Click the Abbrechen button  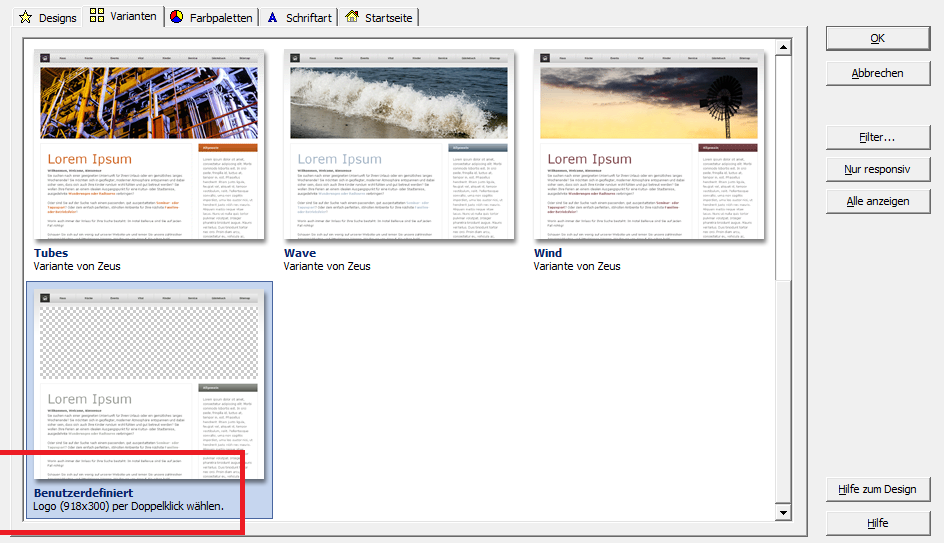click(x=878, y=73)
